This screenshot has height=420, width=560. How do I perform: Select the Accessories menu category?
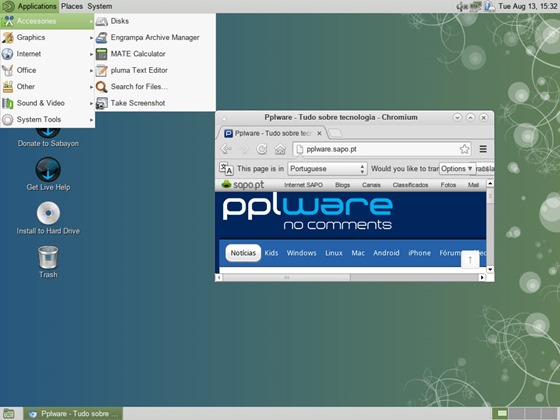coord(47,21)
